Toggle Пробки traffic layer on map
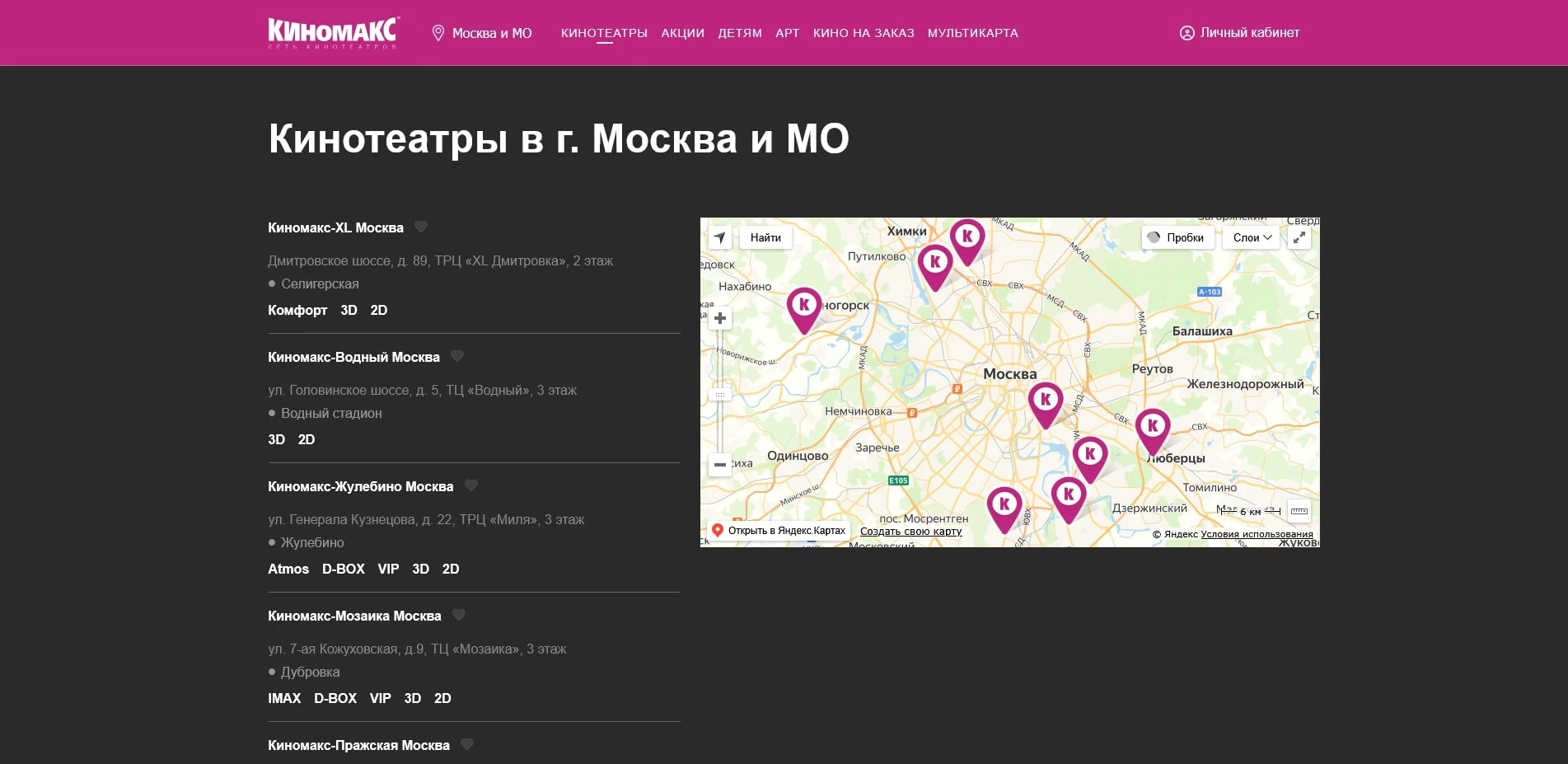This screenshot has height=764, width=1568. pyautogui.click(x=1177, y=237)
